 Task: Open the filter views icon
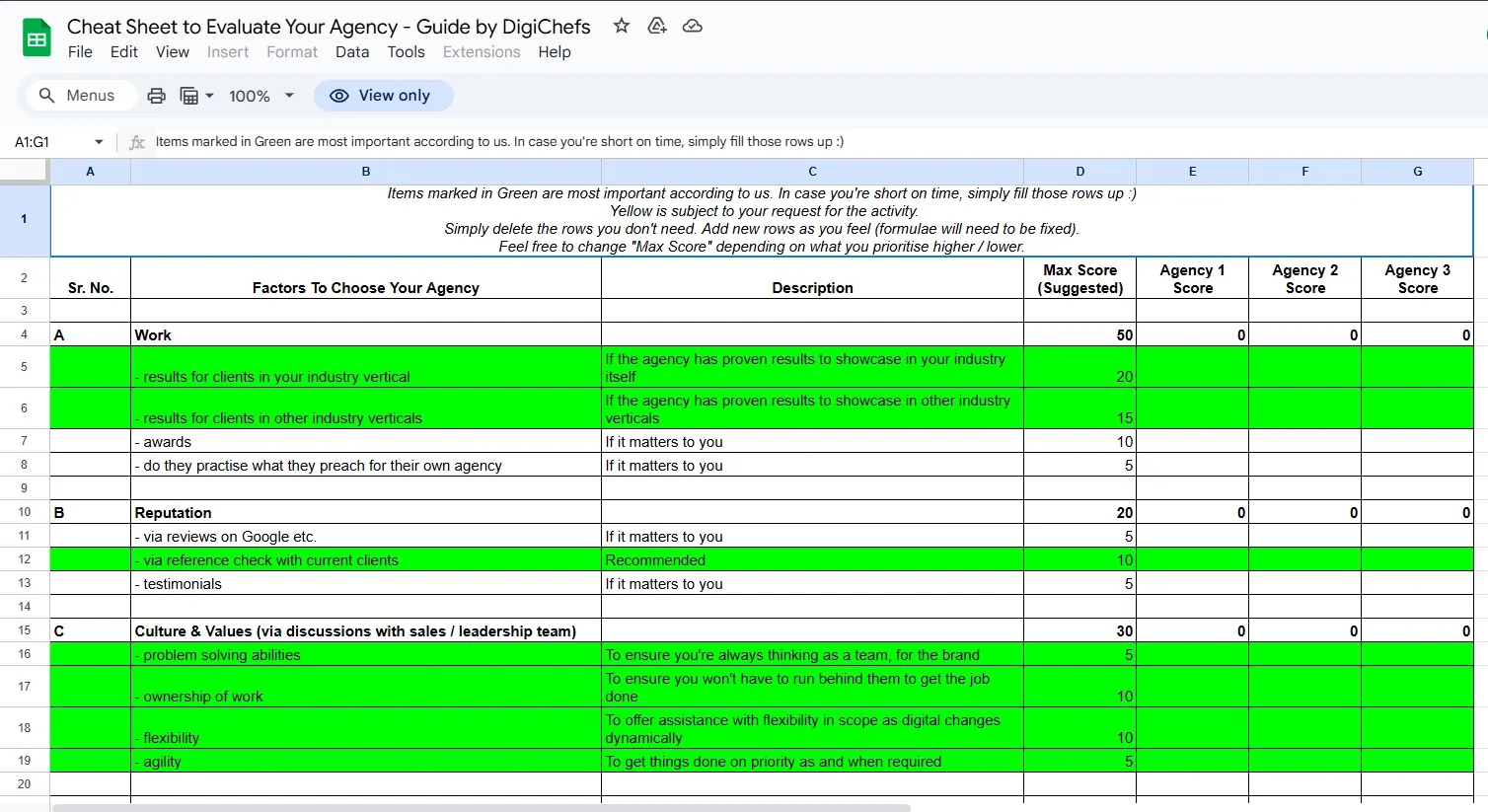tap(188, 96)
